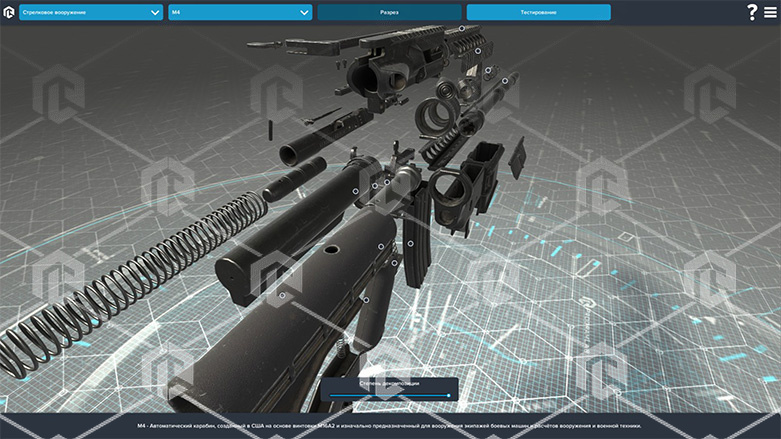Expand the Стрелковое вооружение category dropdown
781x439 pixels.
point(90,12)
